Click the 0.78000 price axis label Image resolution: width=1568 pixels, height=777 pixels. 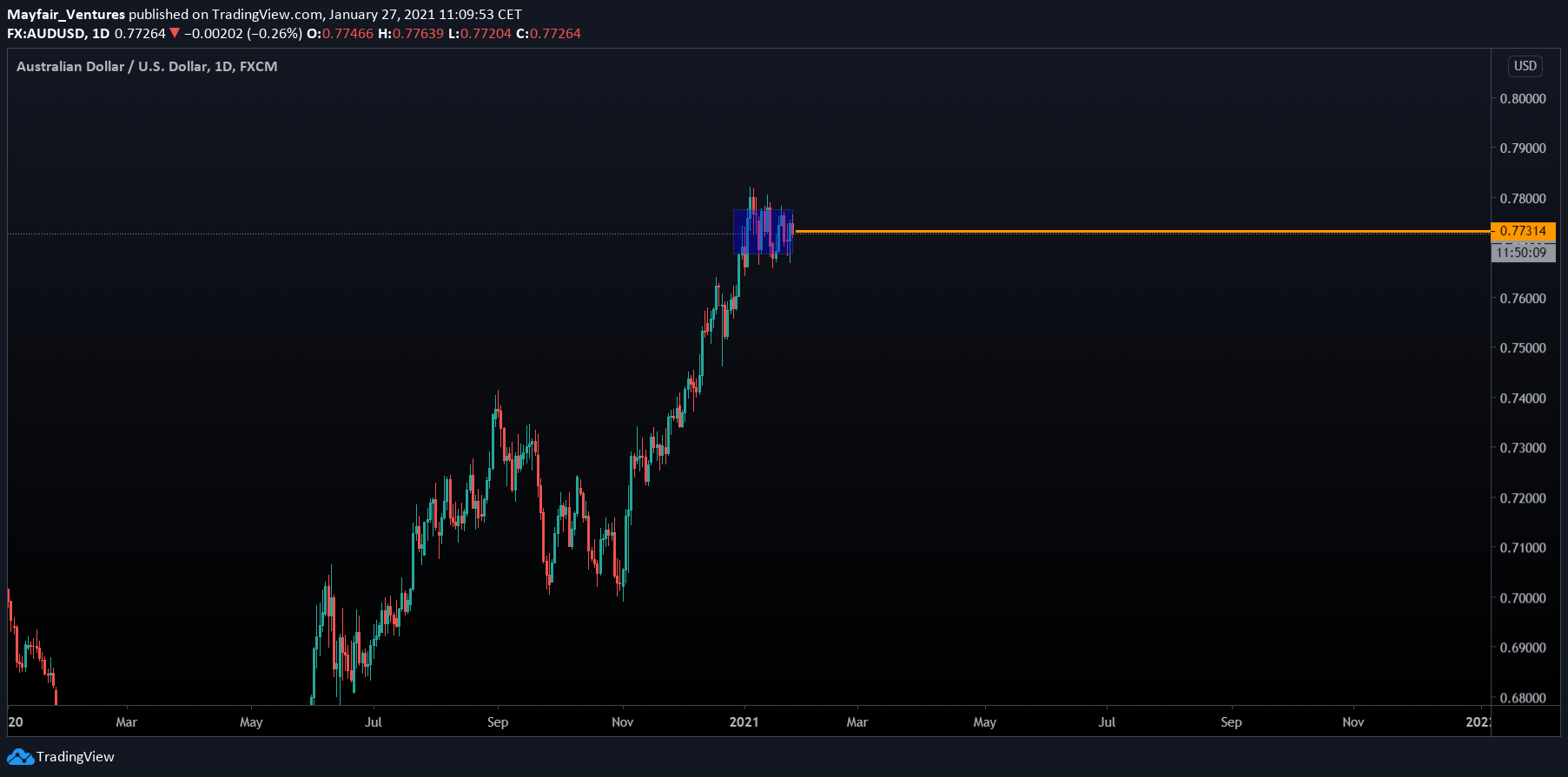click(1523, 199)
